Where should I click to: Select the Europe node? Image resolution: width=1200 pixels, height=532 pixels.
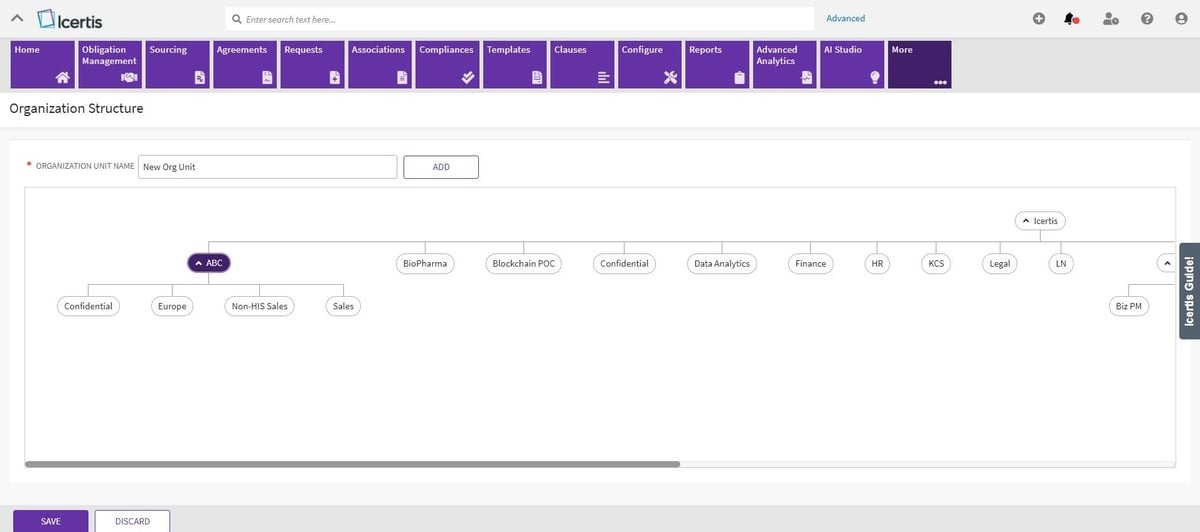tap(172, 306)
